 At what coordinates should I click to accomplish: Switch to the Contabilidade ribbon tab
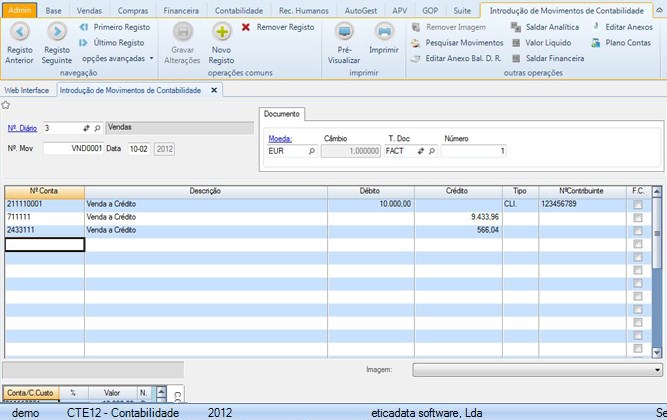(239, 9)
